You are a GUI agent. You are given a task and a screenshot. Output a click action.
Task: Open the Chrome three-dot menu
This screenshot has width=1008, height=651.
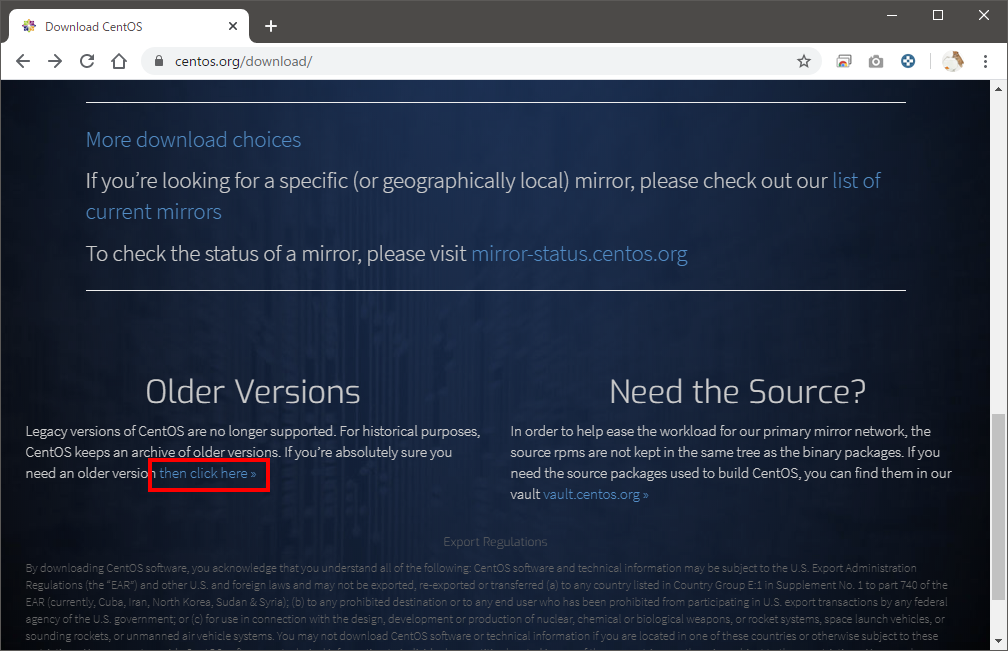(985, 61)
